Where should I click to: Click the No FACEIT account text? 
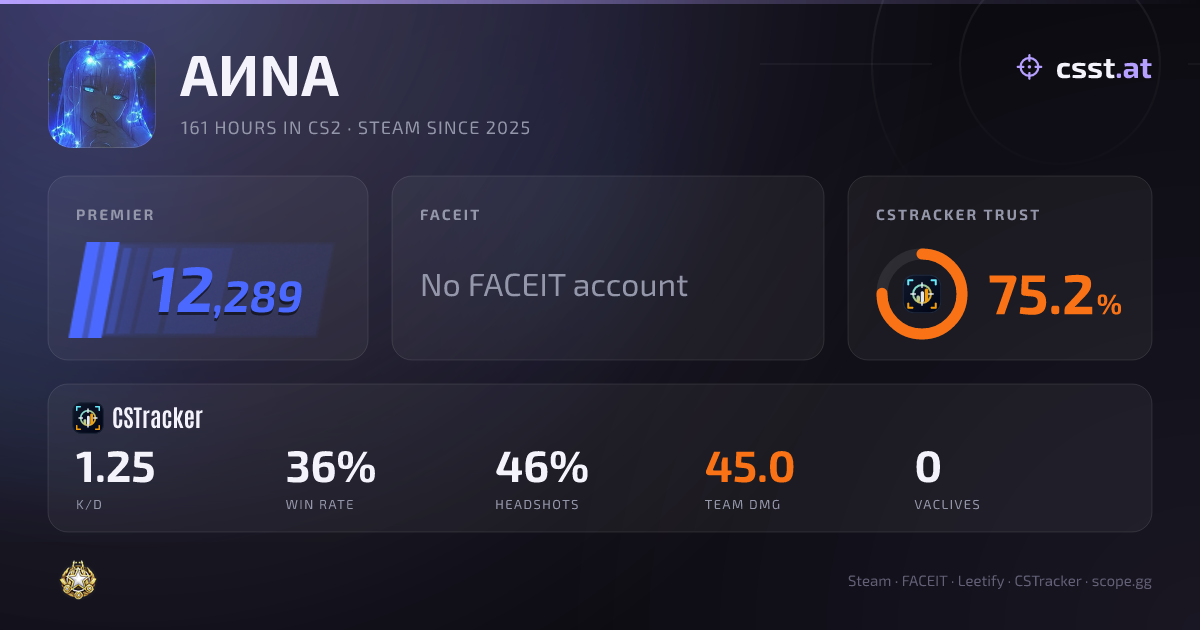coord(554,286)
